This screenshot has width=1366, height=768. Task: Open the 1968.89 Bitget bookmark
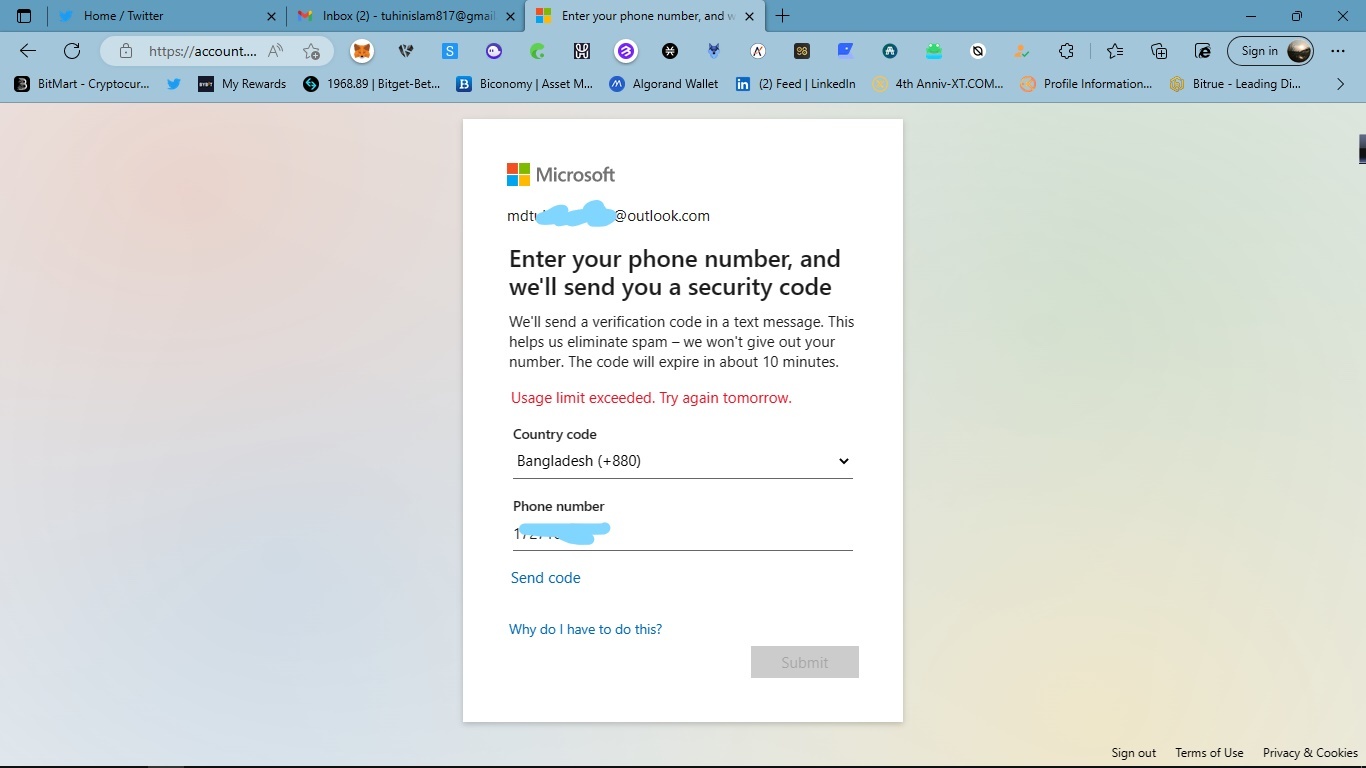[x=372, y=84]
